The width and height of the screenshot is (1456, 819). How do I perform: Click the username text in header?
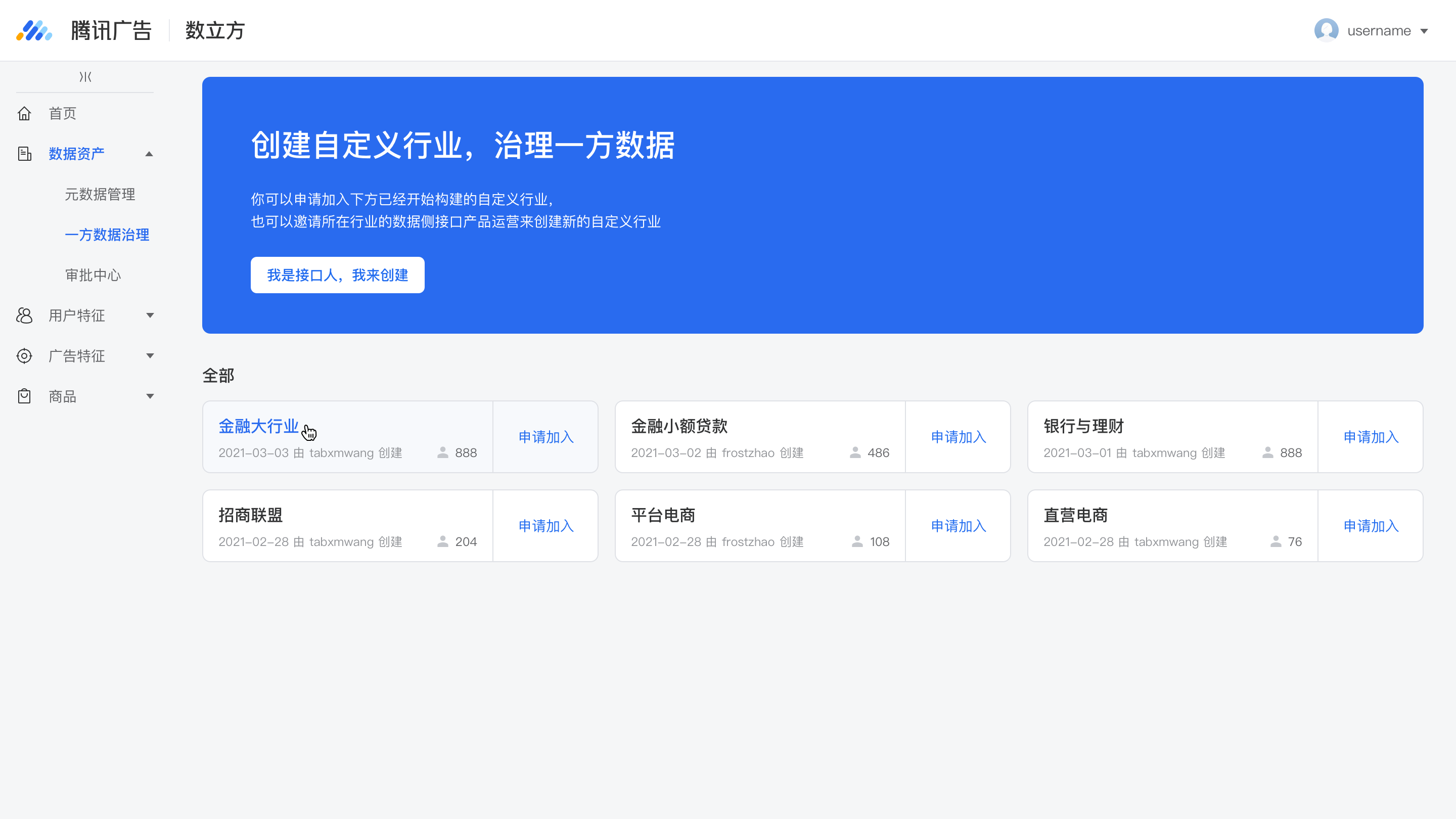(1379, 31)
